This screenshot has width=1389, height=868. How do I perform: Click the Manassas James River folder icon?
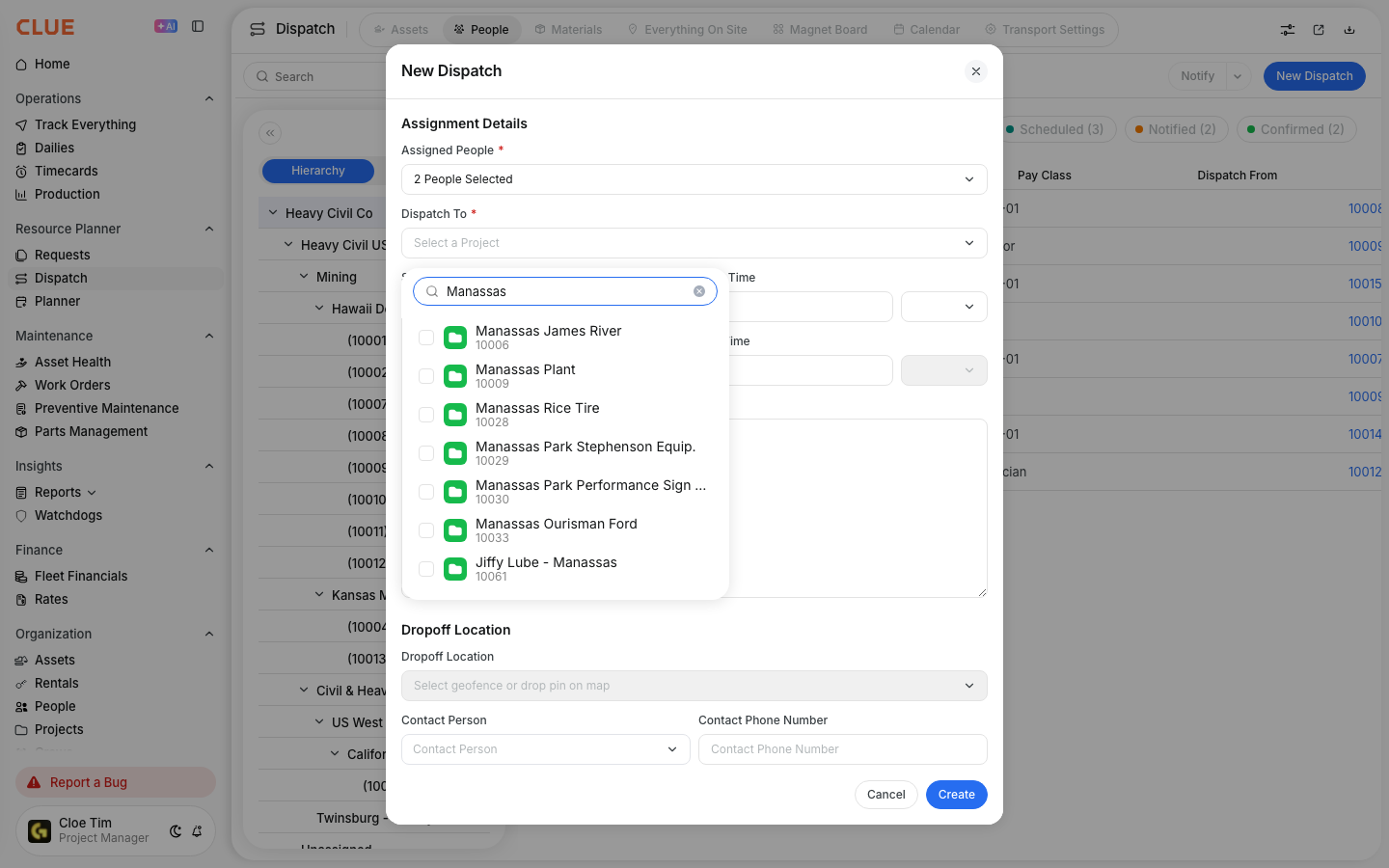click(x=455, y=338)
